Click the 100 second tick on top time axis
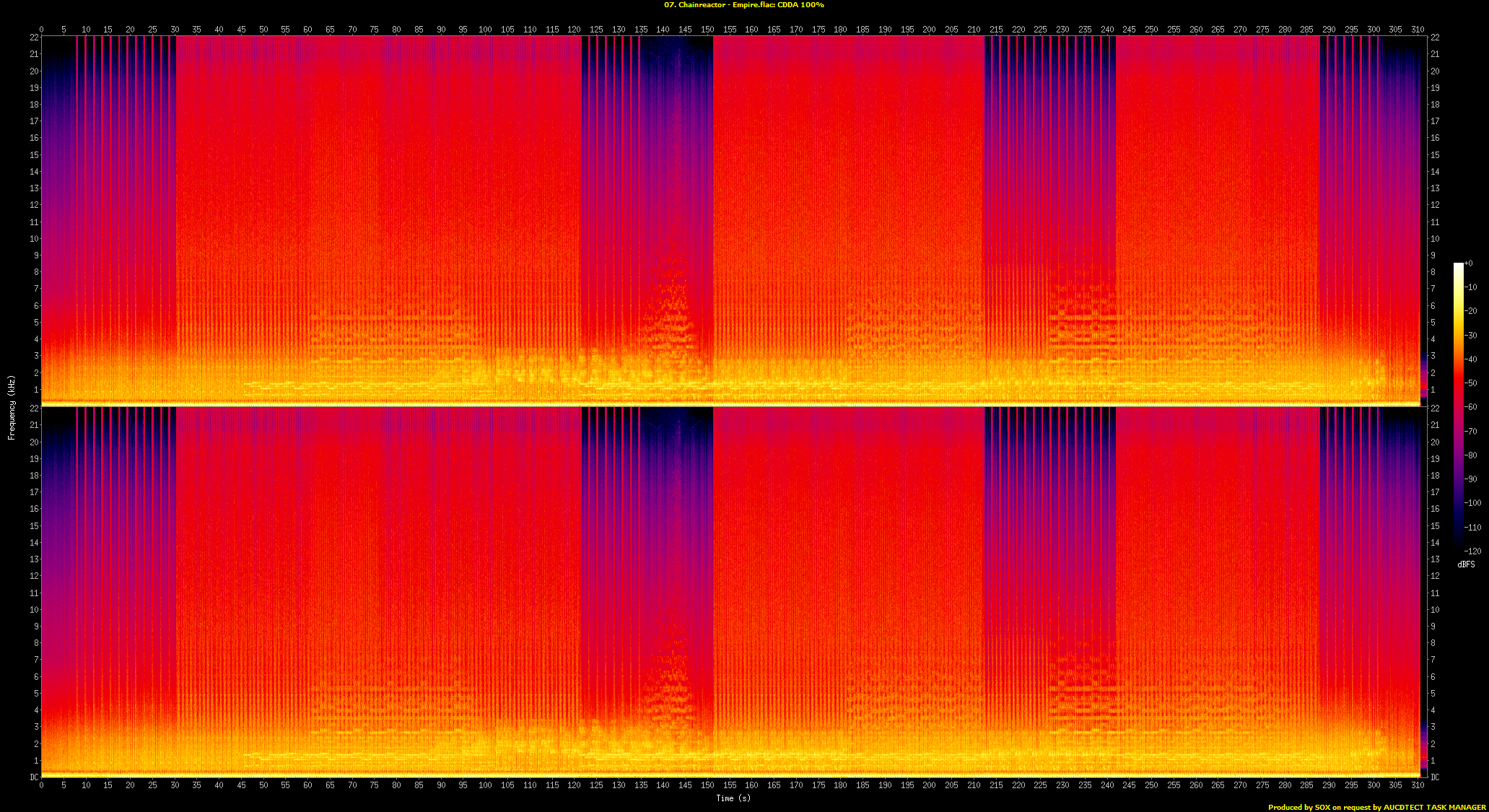The height and width of the screenshot is (812, 1489). point(485,30)
